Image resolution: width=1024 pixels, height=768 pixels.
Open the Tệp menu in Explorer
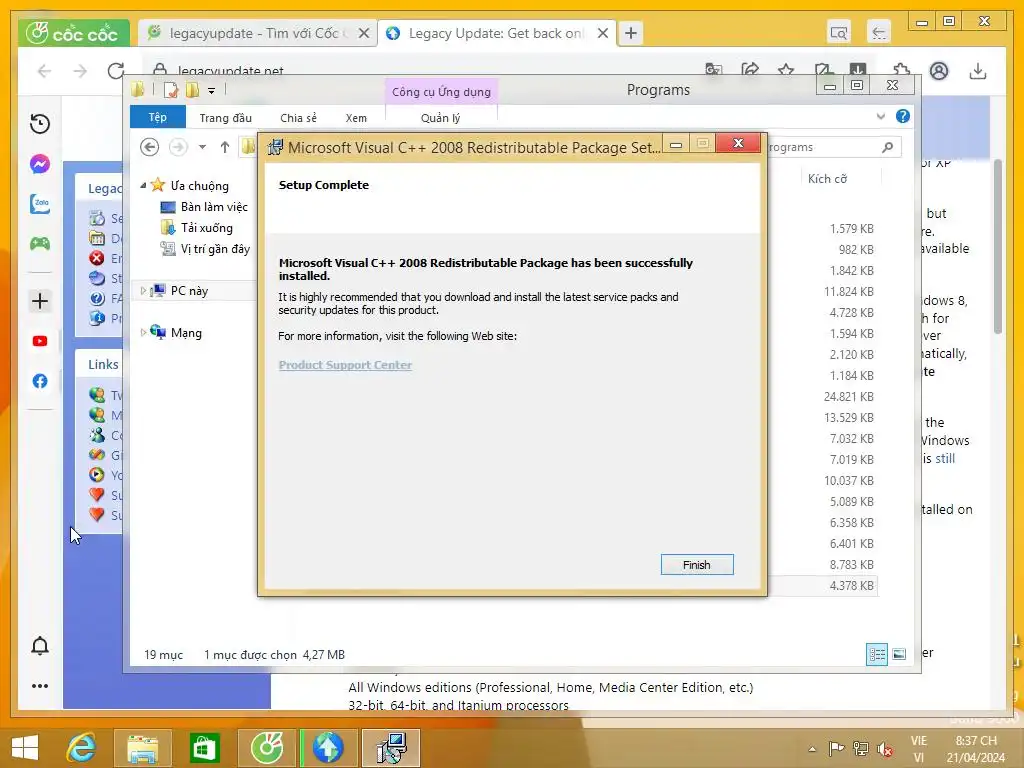click(x=157, y=117)
